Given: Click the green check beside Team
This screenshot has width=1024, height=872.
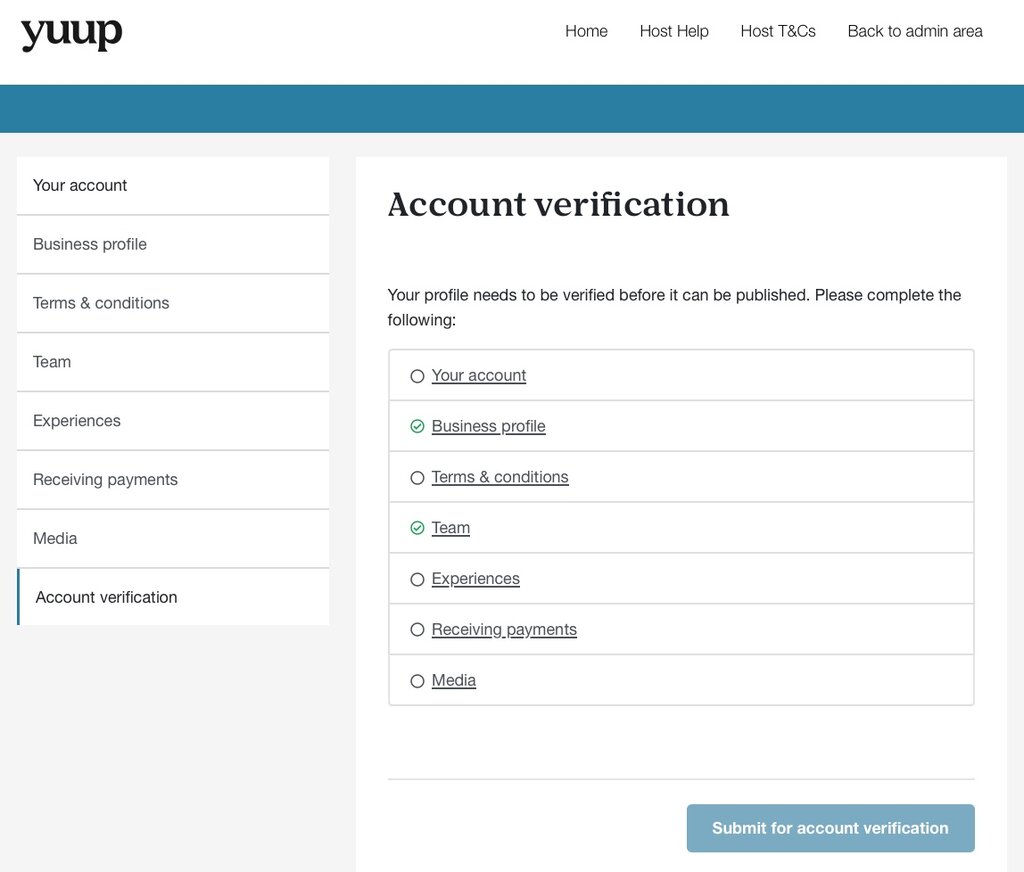Looking at the screenshot, I should coord(417,528).
